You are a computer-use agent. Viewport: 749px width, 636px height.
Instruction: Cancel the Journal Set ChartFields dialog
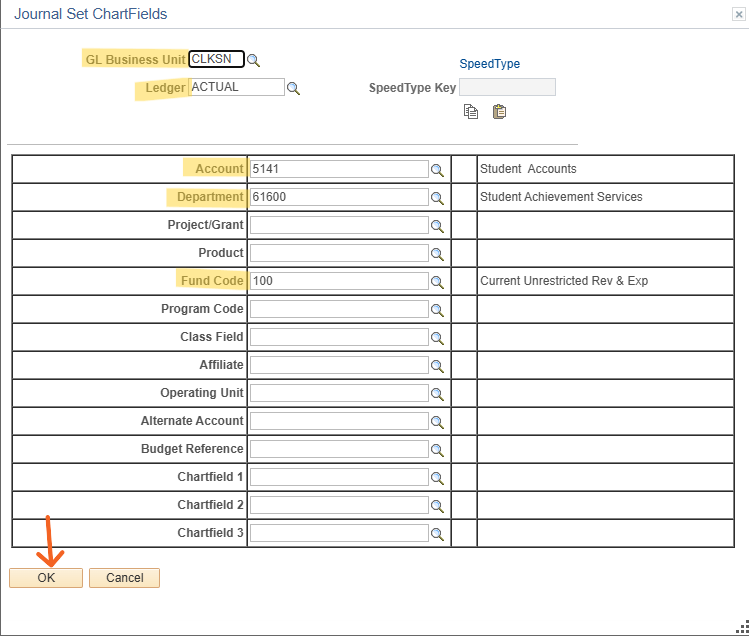point(124,578)
